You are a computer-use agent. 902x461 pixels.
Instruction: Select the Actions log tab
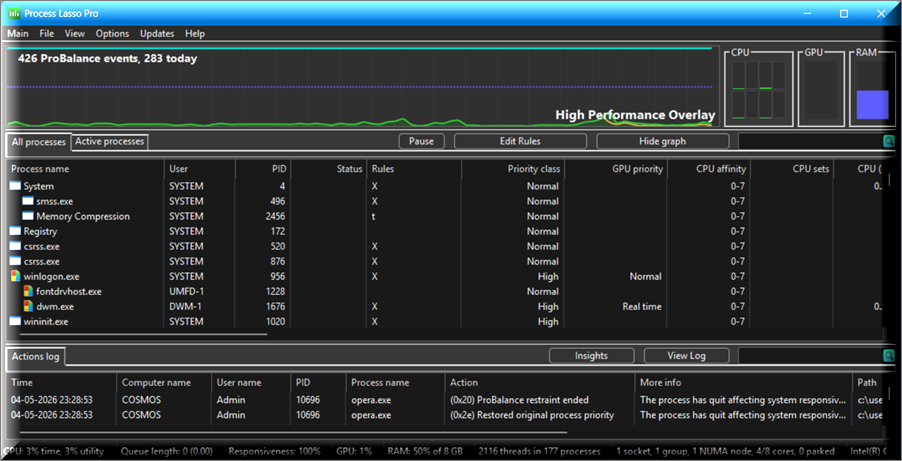36,356
